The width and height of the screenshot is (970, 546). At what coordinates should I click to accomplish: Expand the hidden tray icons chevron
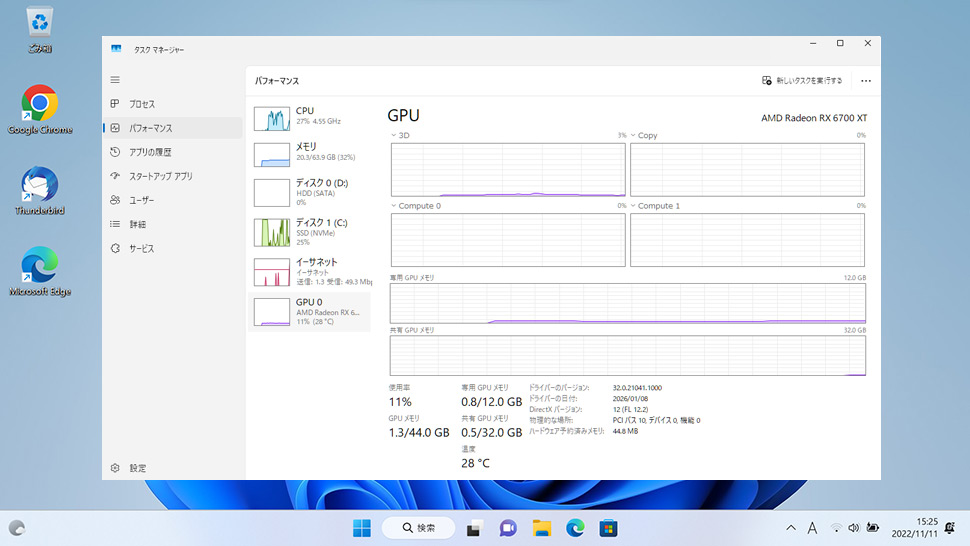pyautogui.click(x=791, y=528)
